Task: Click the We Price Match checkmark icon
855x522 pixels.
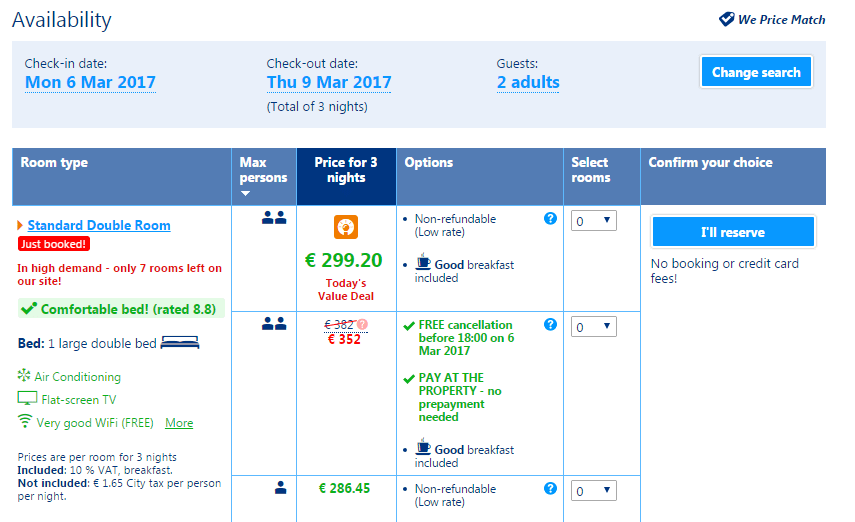Action: point(727,19)
